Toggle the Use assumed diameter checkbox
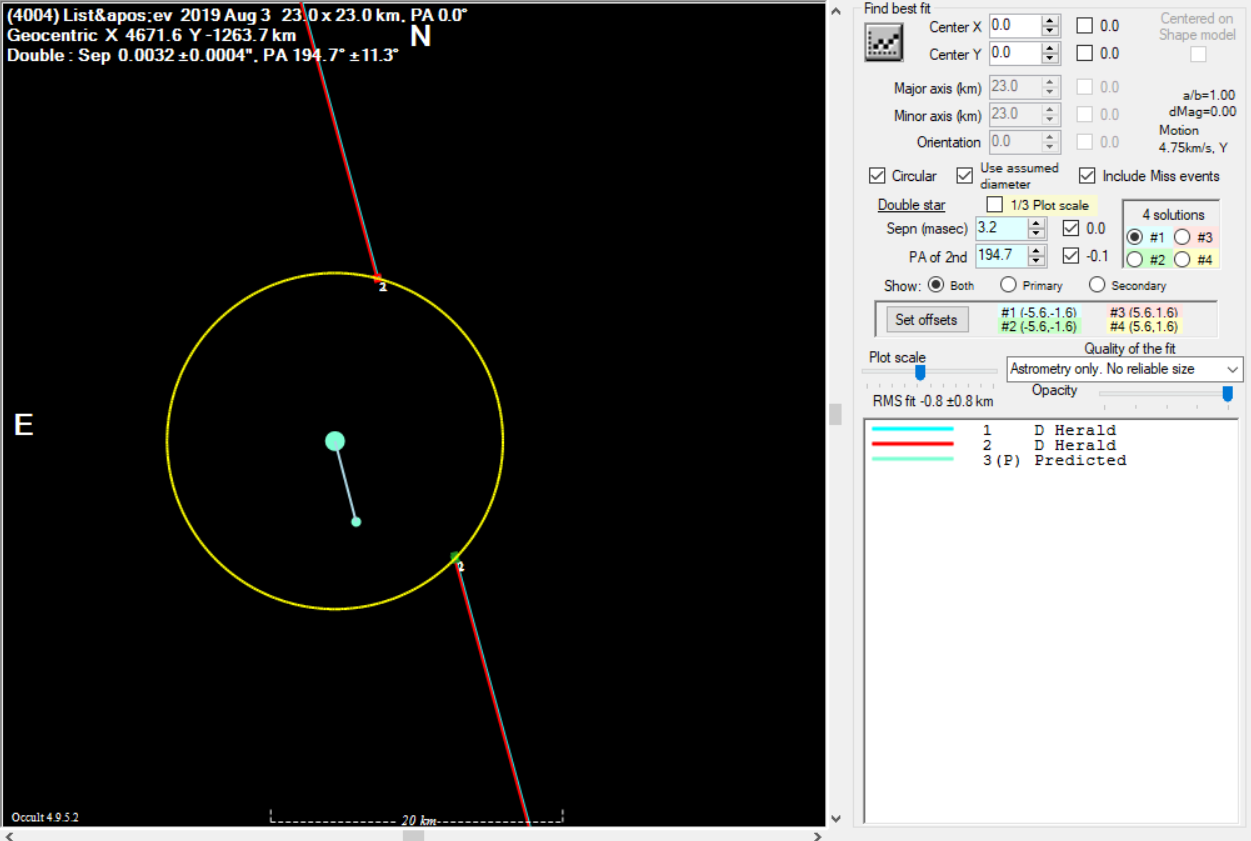Viewport: 1251px width, 841px height. (x=964, y=176)
